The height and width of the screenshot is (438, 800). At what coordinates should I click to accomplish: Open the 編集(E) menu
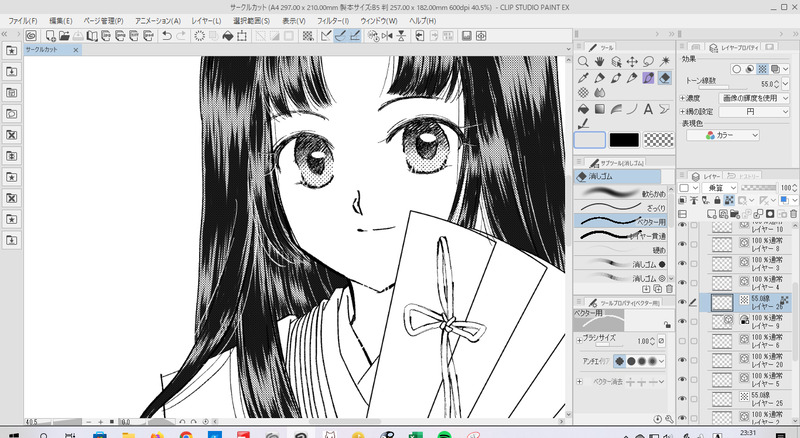pyautogui.click(x=61, y=21)
